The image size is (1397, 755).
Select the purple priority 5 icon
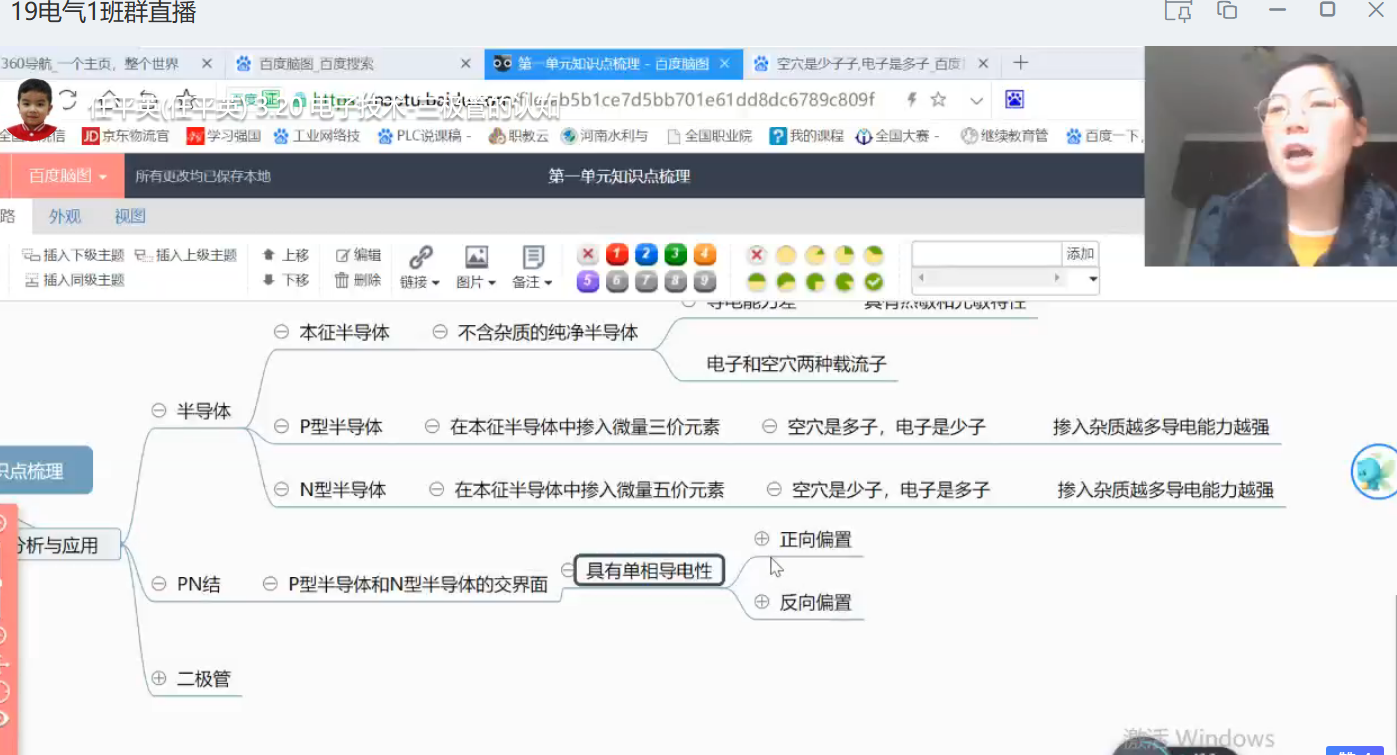(588, 282)
